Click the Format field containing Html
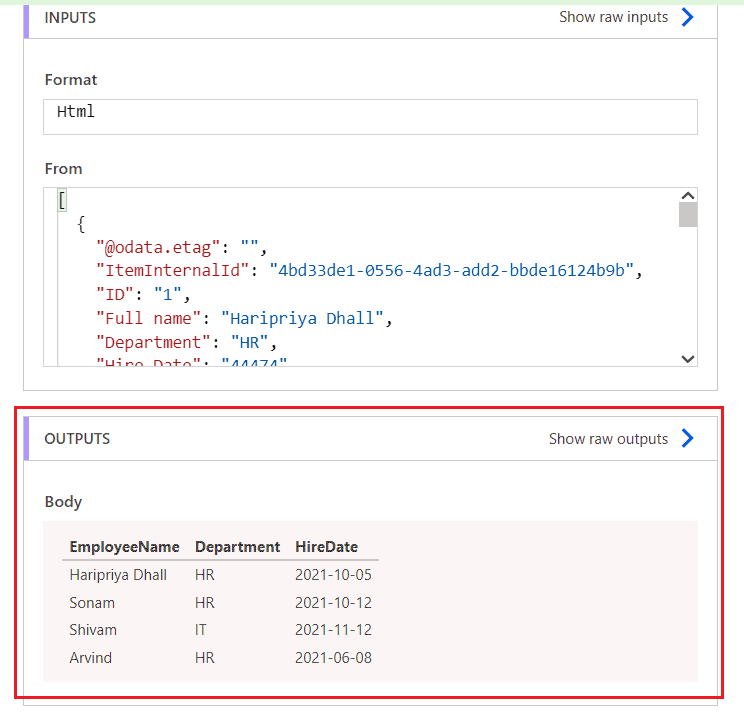This screenshot has height=728, width=744. (370, 117)
